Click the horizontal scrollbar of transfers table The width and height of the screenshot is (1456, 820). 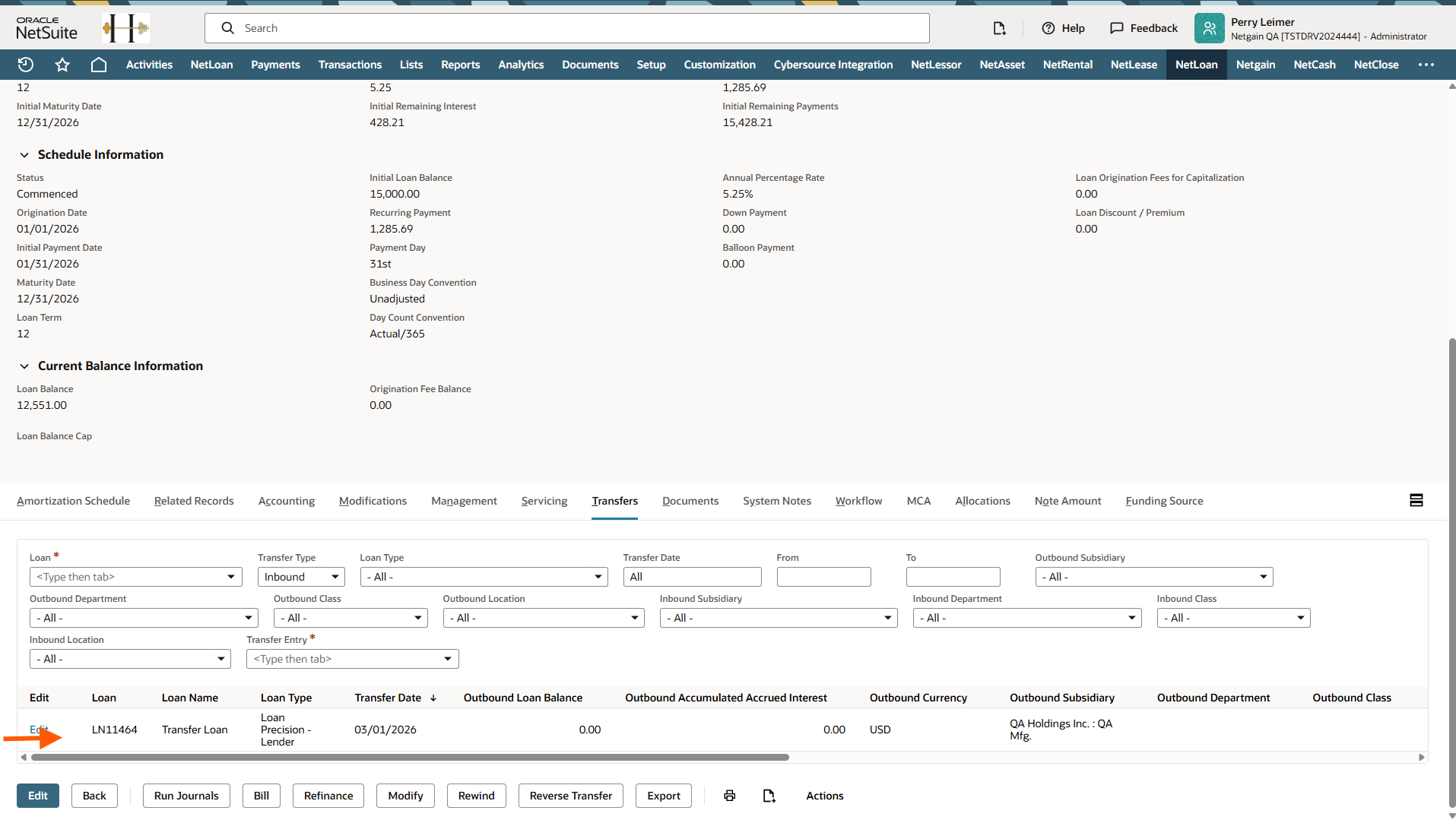pyautogui.click(x=411, y=757)
